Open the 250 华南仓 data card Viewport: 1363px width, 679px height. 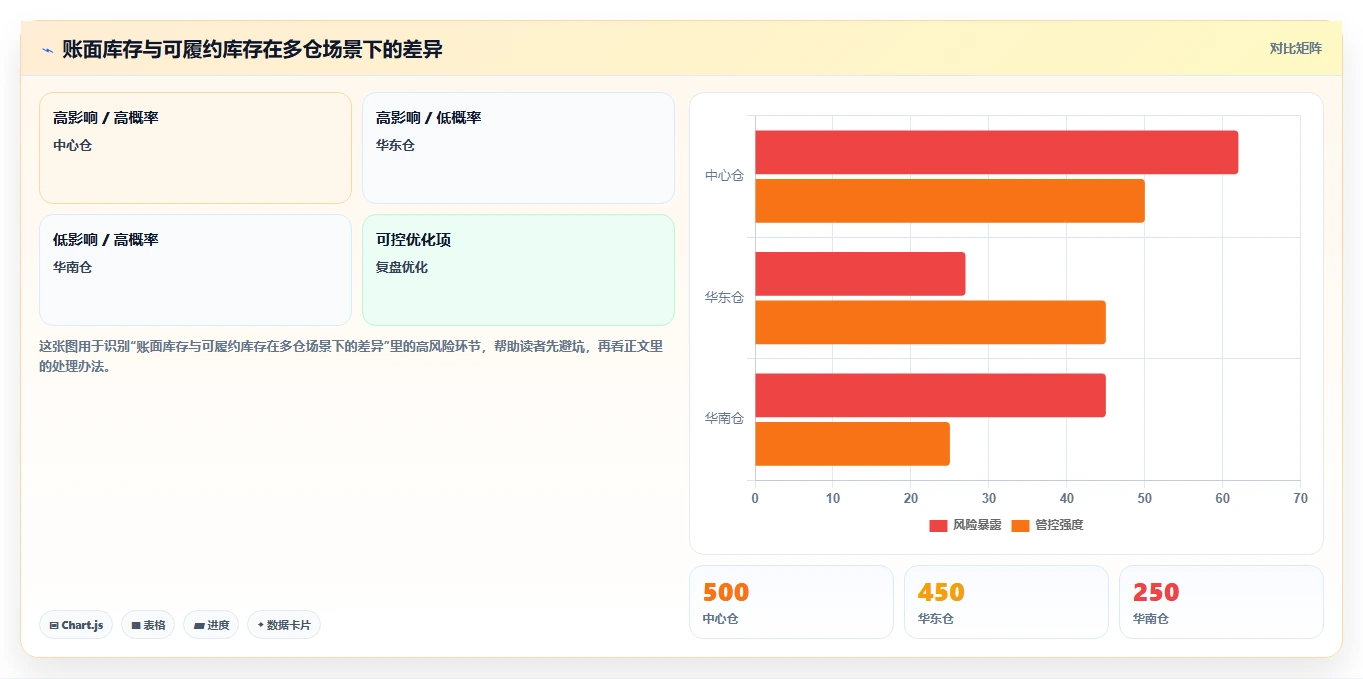click(1221, 602)
